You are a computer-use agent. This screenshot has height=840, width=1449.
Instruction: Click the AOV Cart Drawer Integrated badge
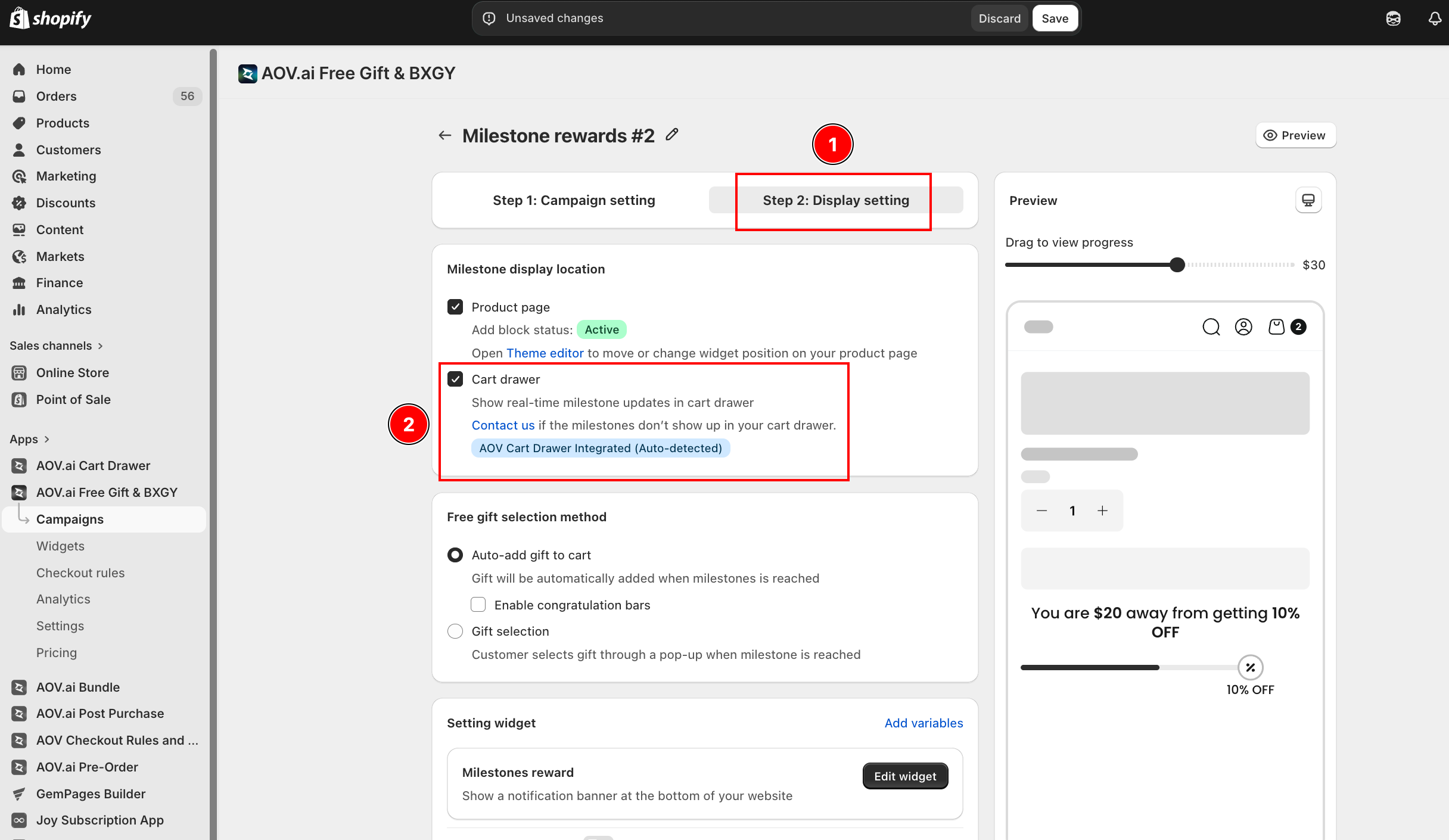[x=601, y=448]
